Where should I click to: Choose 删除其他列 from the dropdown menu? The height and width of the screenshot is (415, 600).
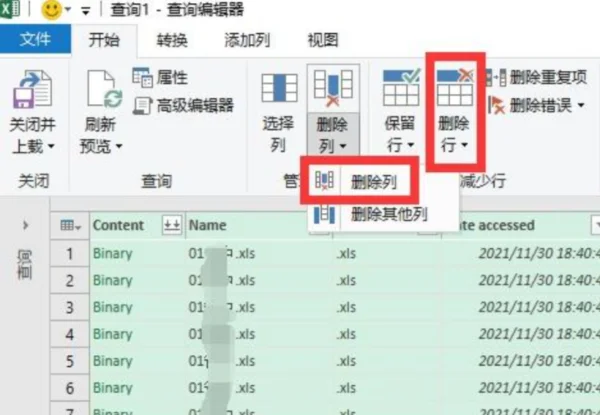389,215
